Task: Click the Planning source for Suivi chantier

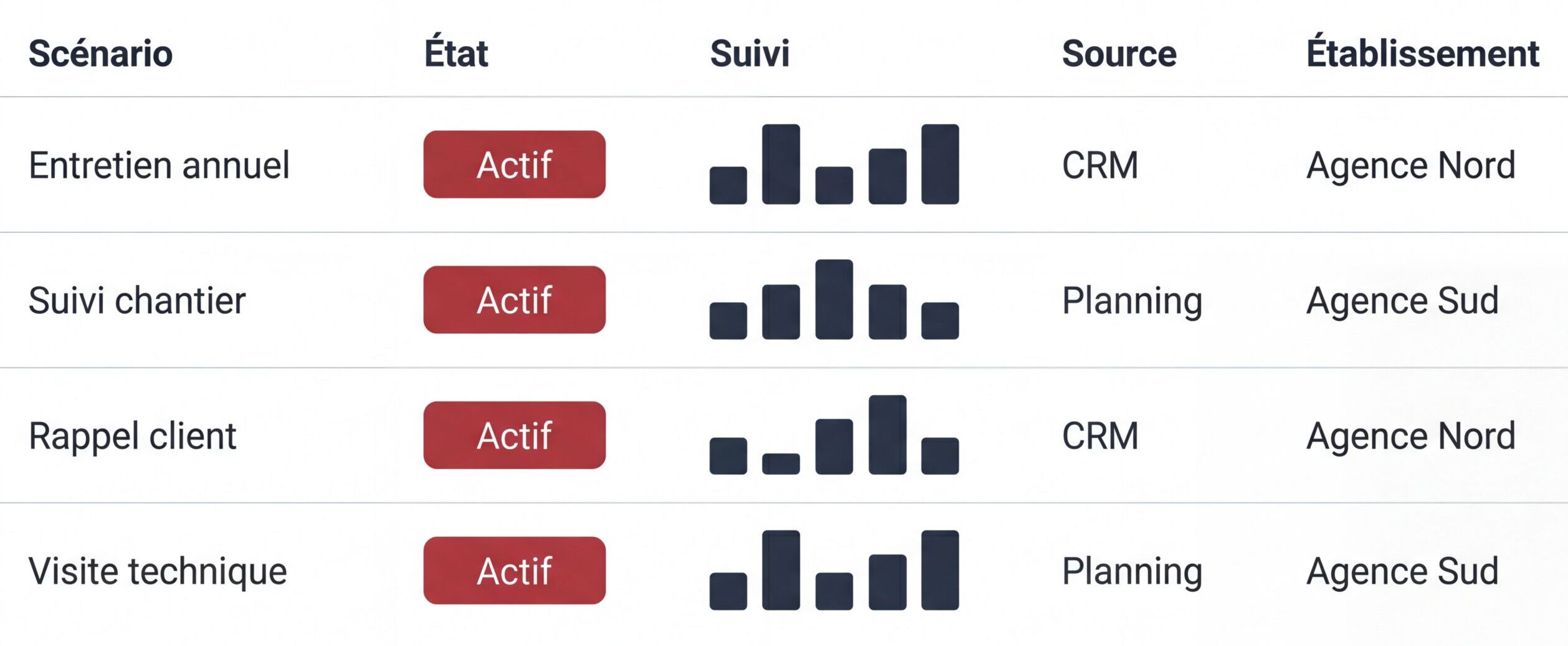Action: tap(1131, 301)
